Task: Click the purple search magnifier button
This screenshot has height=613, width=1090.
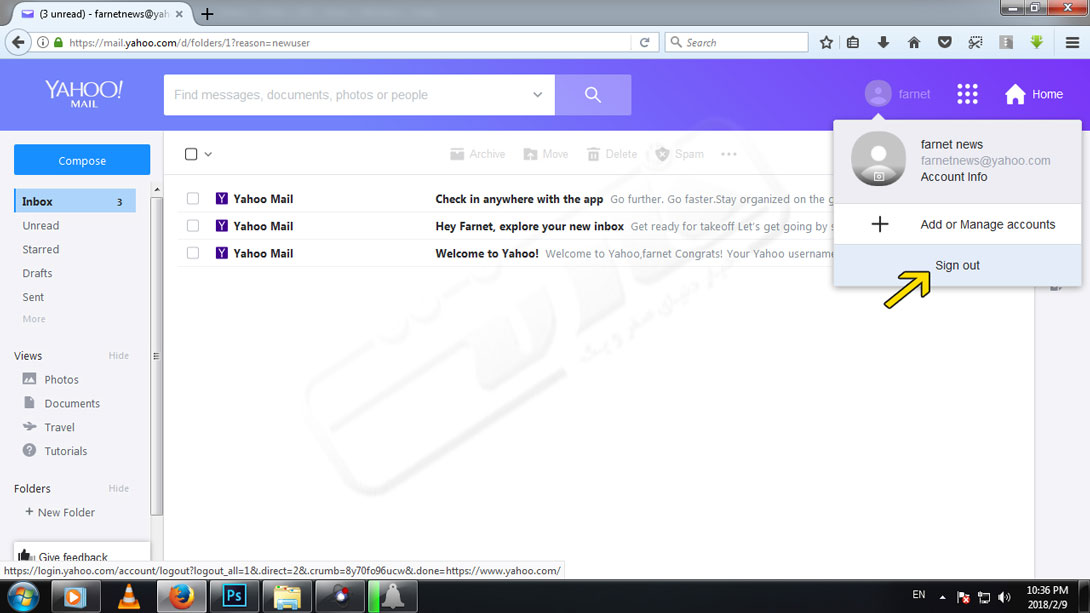Action: (x=593, y=95)
